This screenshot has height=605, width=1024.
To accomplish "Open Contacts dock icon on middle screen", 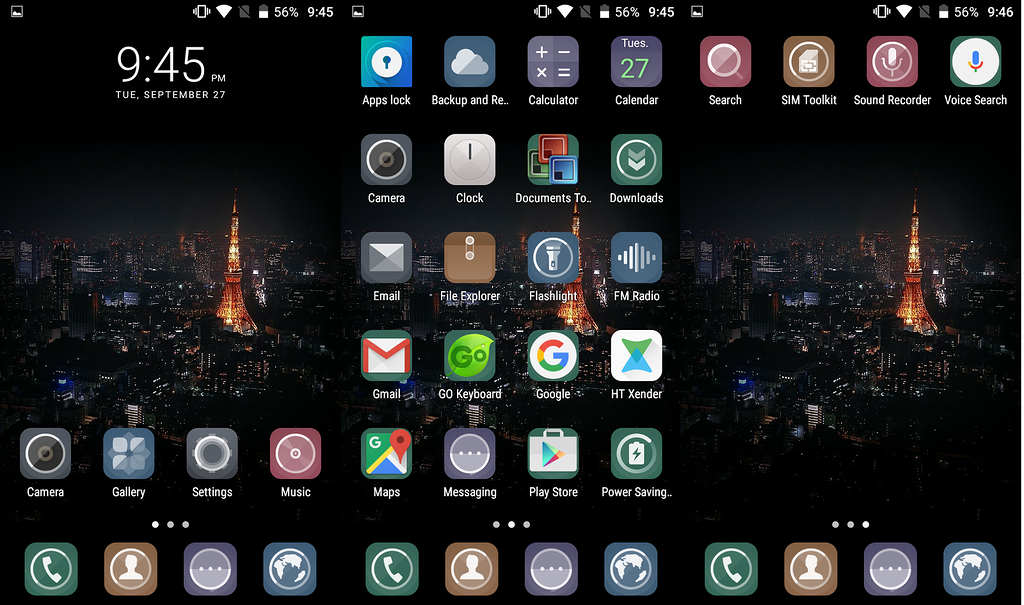I will coord(472,569).
